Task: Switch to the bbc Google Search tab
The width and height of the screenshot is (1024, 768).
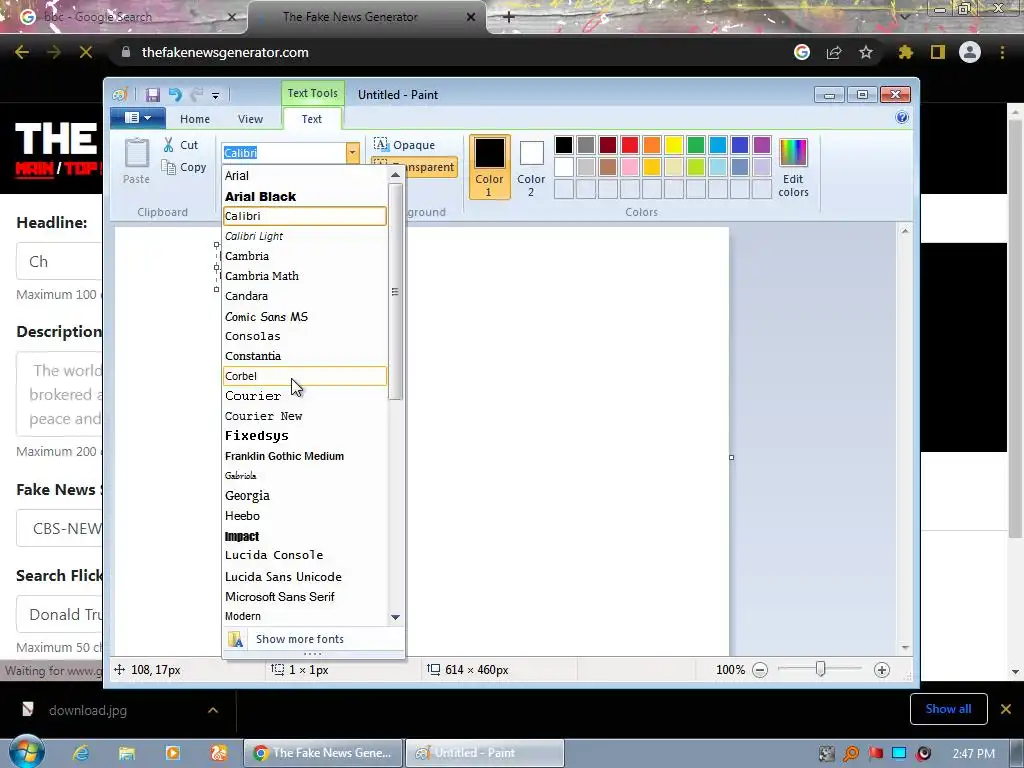Action: point(124,17)
